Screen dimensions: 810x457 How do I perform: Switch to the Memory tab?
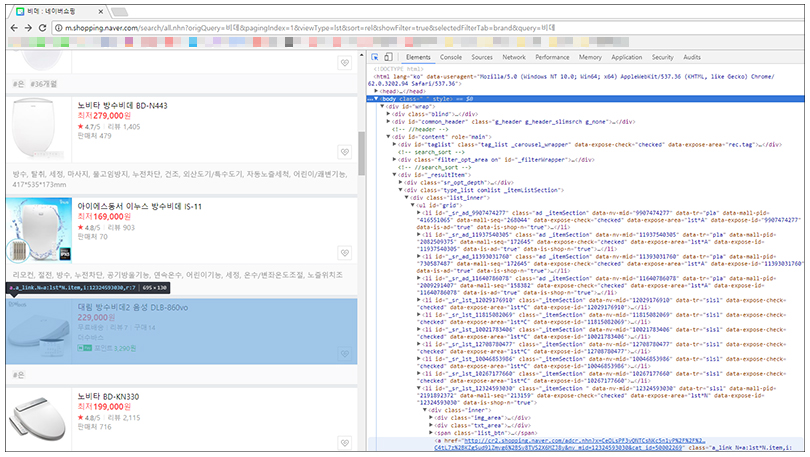point(590,57)
